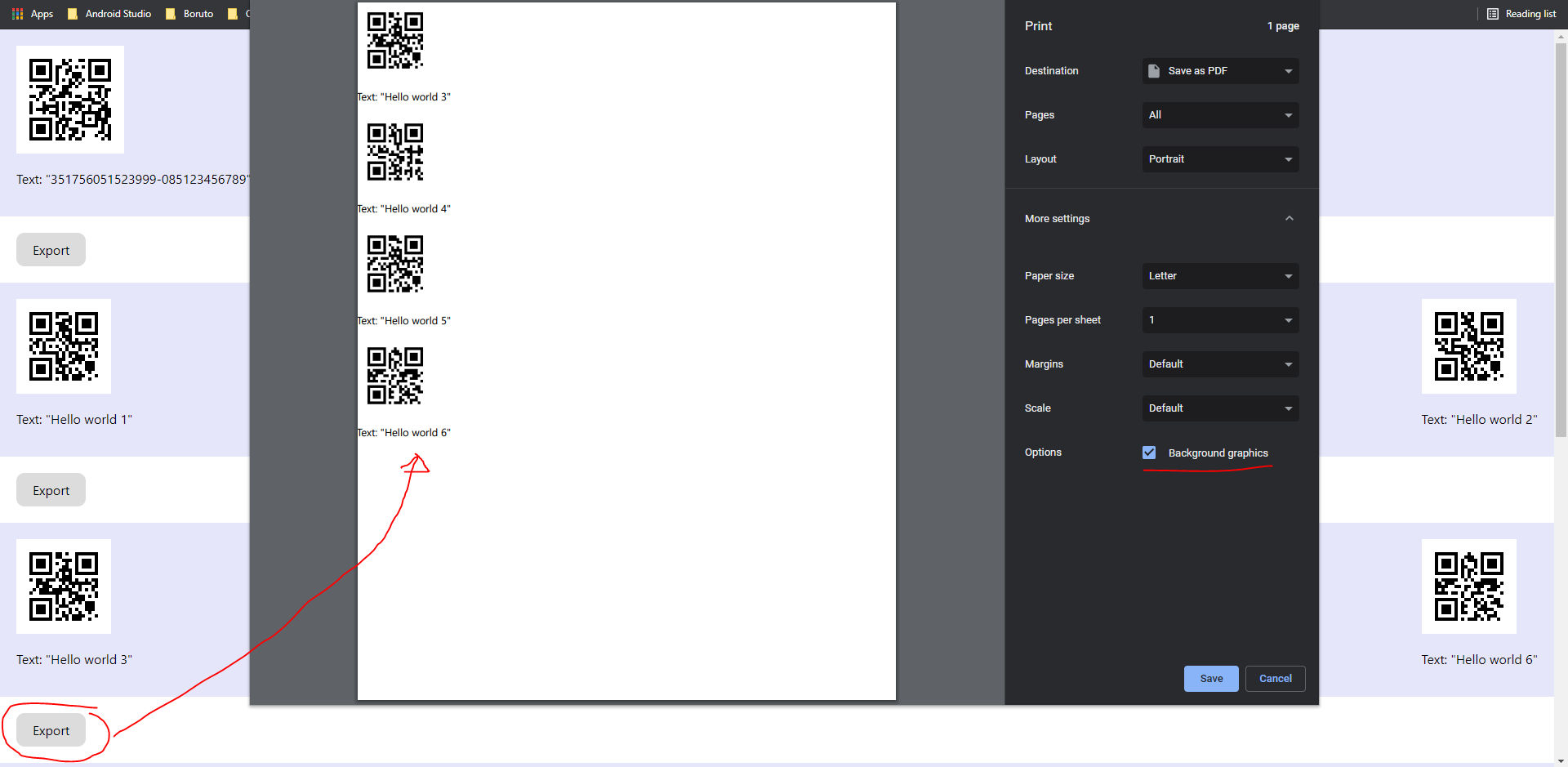Open the Boruto bookmarks folder

(x=189, y=14)
